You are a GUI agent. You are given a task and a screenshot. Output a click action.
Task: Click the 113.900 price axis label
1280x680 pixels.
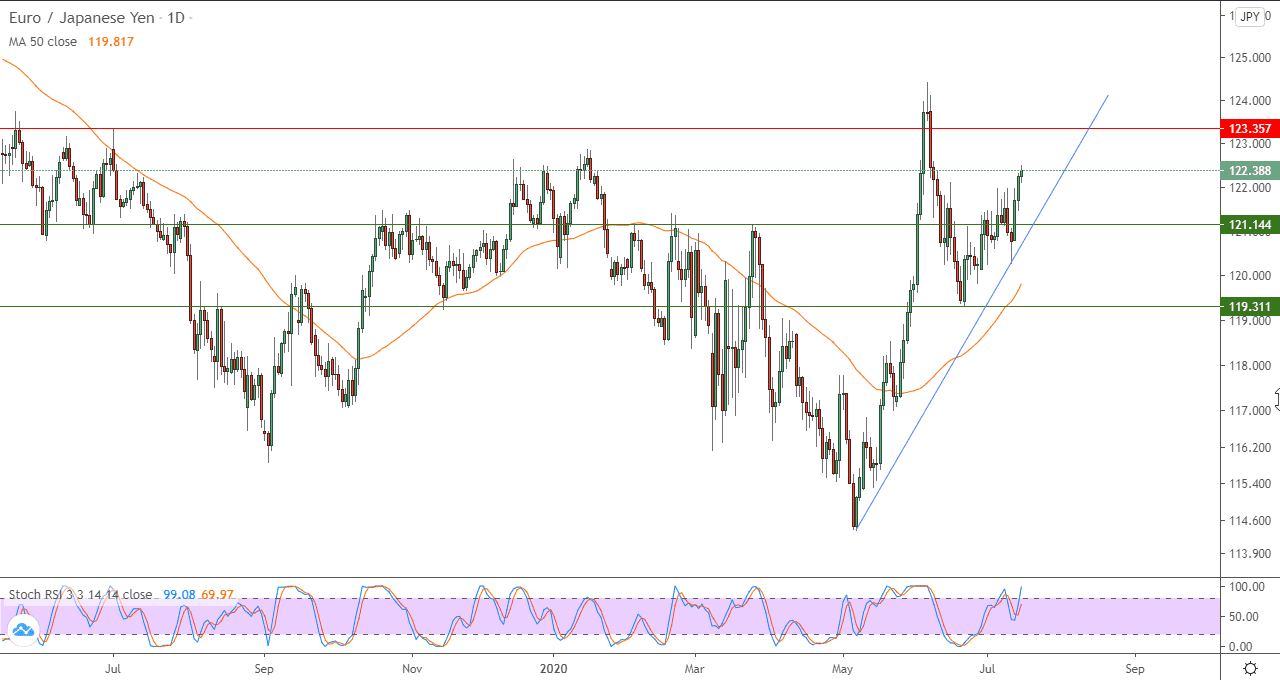[1250, 553]
